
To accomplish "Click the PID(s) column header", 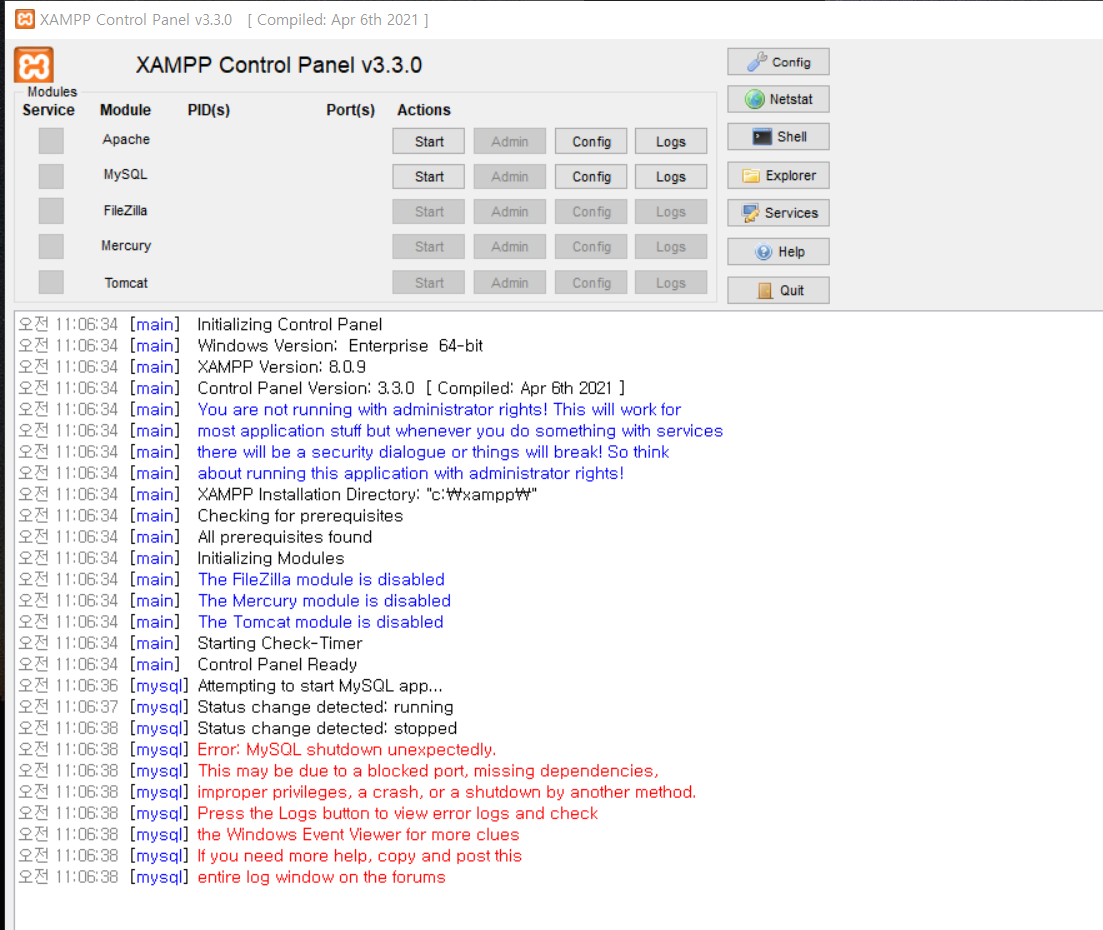I will click(x=208, y=110).
